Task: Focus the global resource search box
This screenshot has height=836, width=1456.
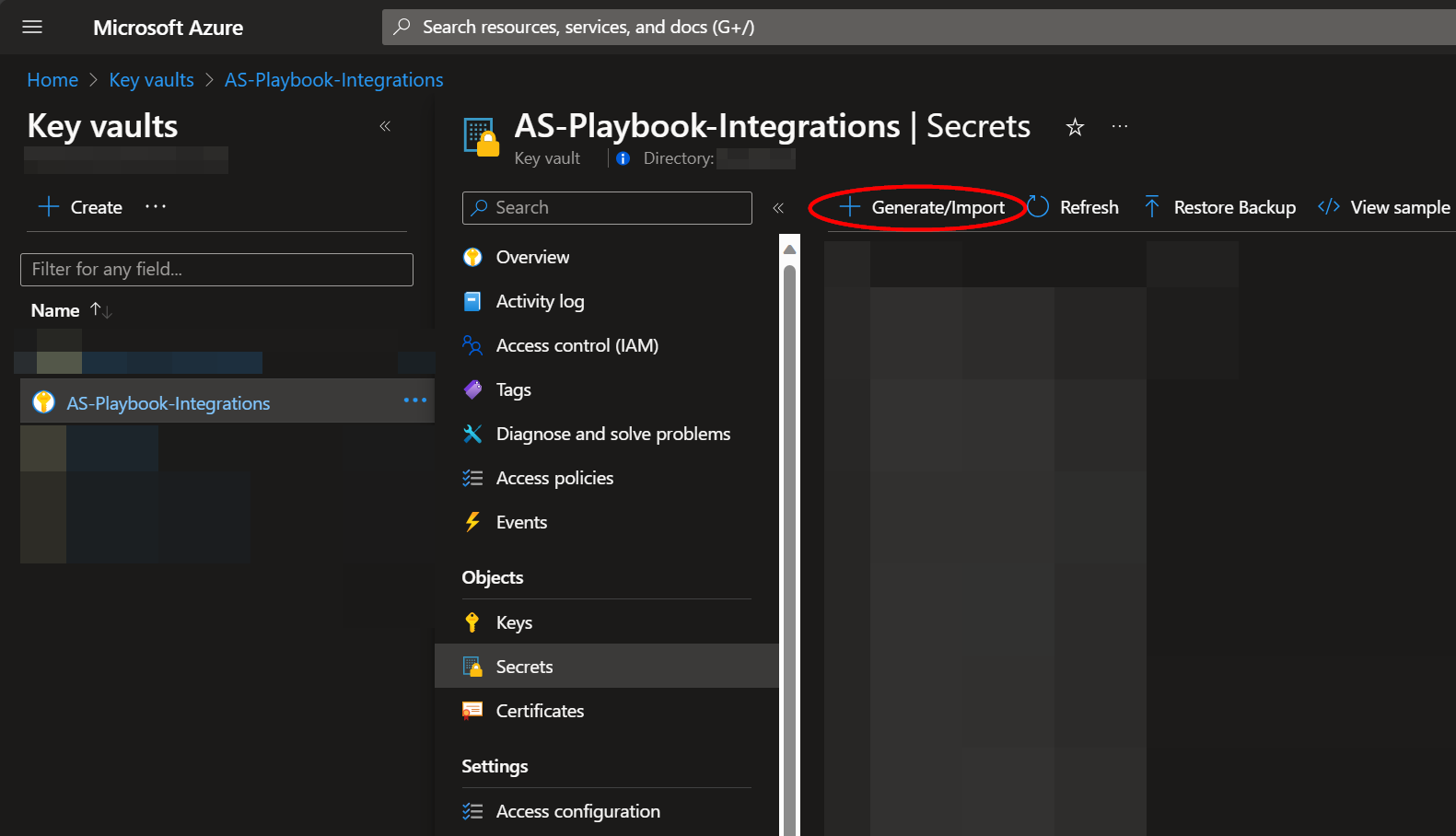Action: click(x=918, y=27)
